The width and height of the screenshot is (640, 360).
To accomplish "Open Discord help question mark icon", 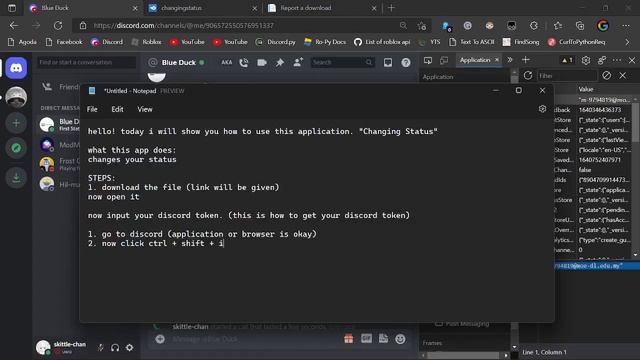I will pos(406,62).
